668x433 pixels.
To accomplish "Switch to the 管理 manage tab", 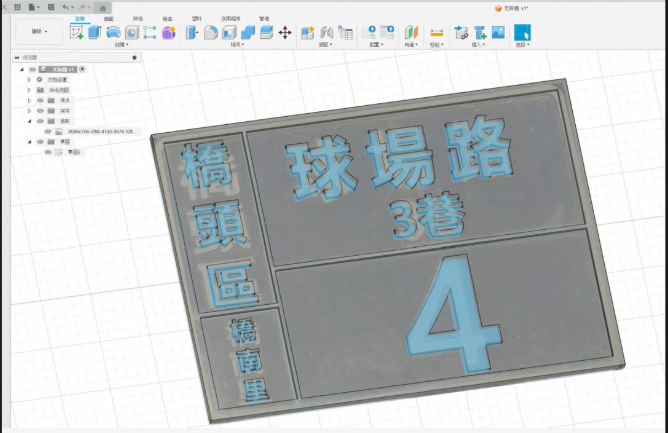I will [264, 19].
